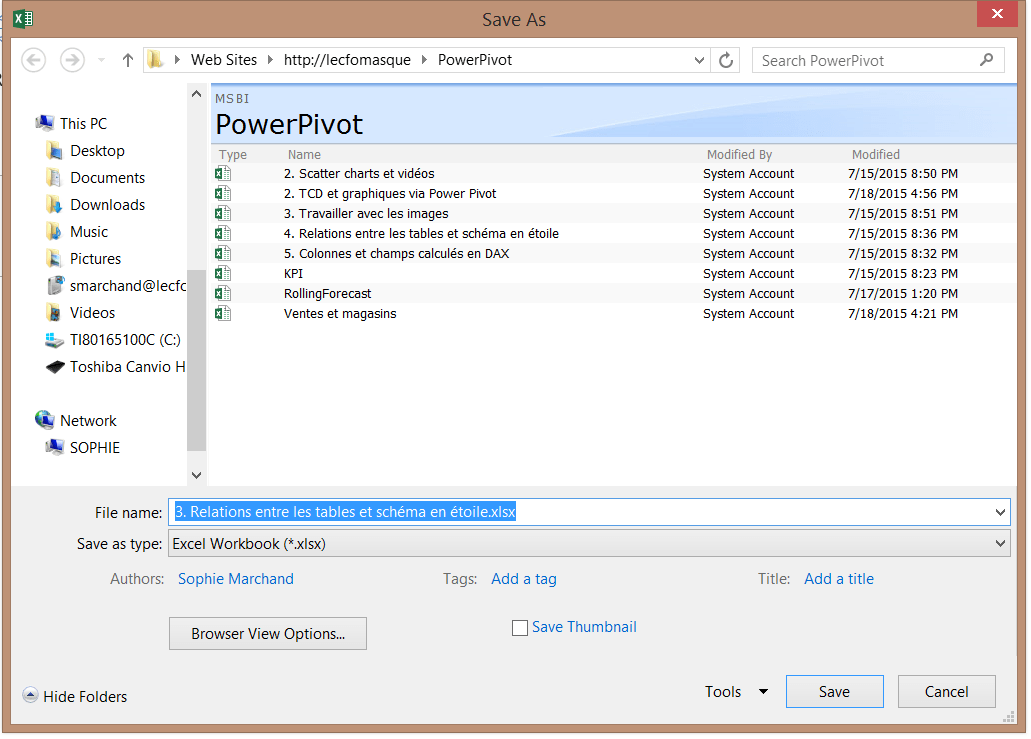Click the Browser View Options button
This screenshot has width=1031, height=739.
[268, 633]
